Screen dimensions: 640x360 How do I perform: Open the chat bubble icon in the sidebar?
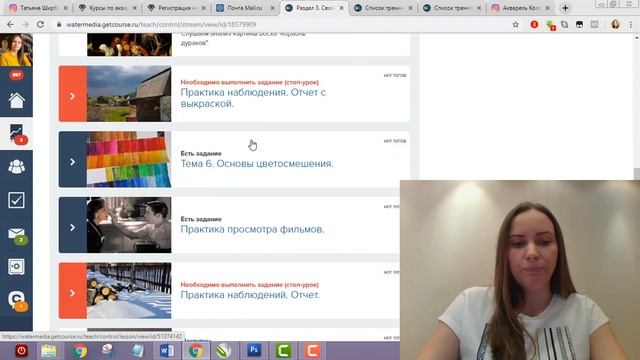[x=16, y=300]
